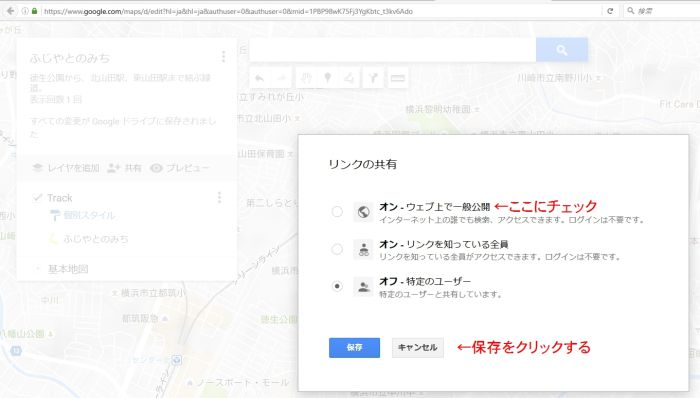Click the browser URL address field
Screen dimensions: 700x398
[321, 11]
